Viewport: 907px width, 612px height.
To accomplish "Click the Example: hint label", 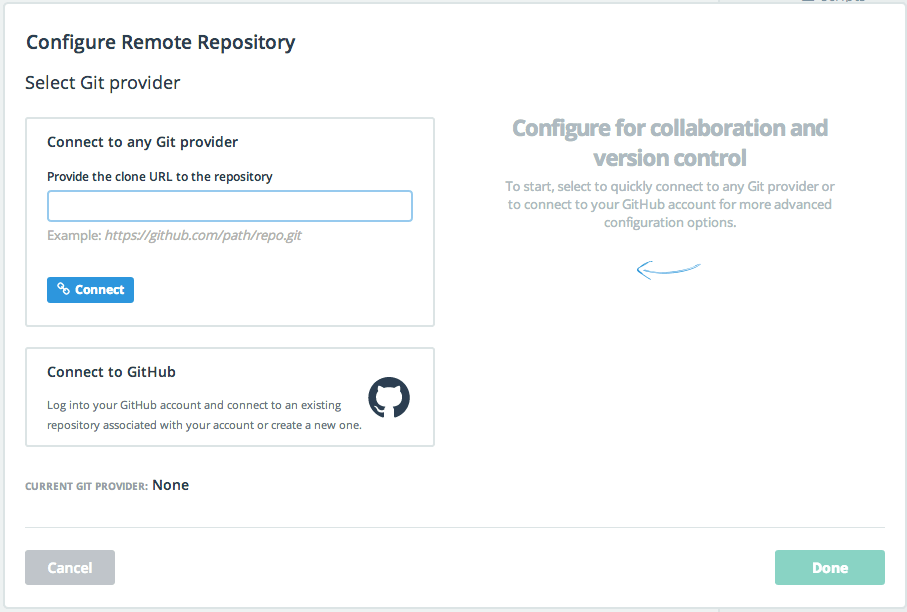I will point(74,236).
